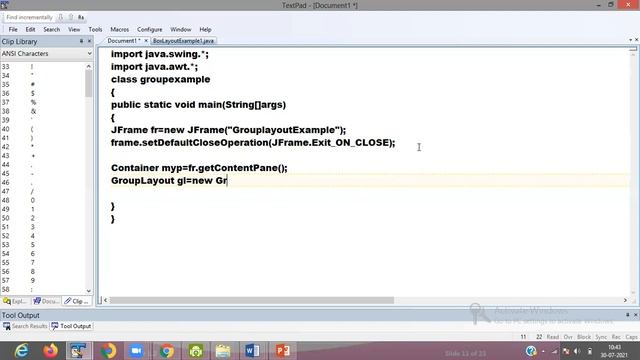Click the Rec indicator in status bar
This screenshot has height=360, width=640.
click(616, 337)
